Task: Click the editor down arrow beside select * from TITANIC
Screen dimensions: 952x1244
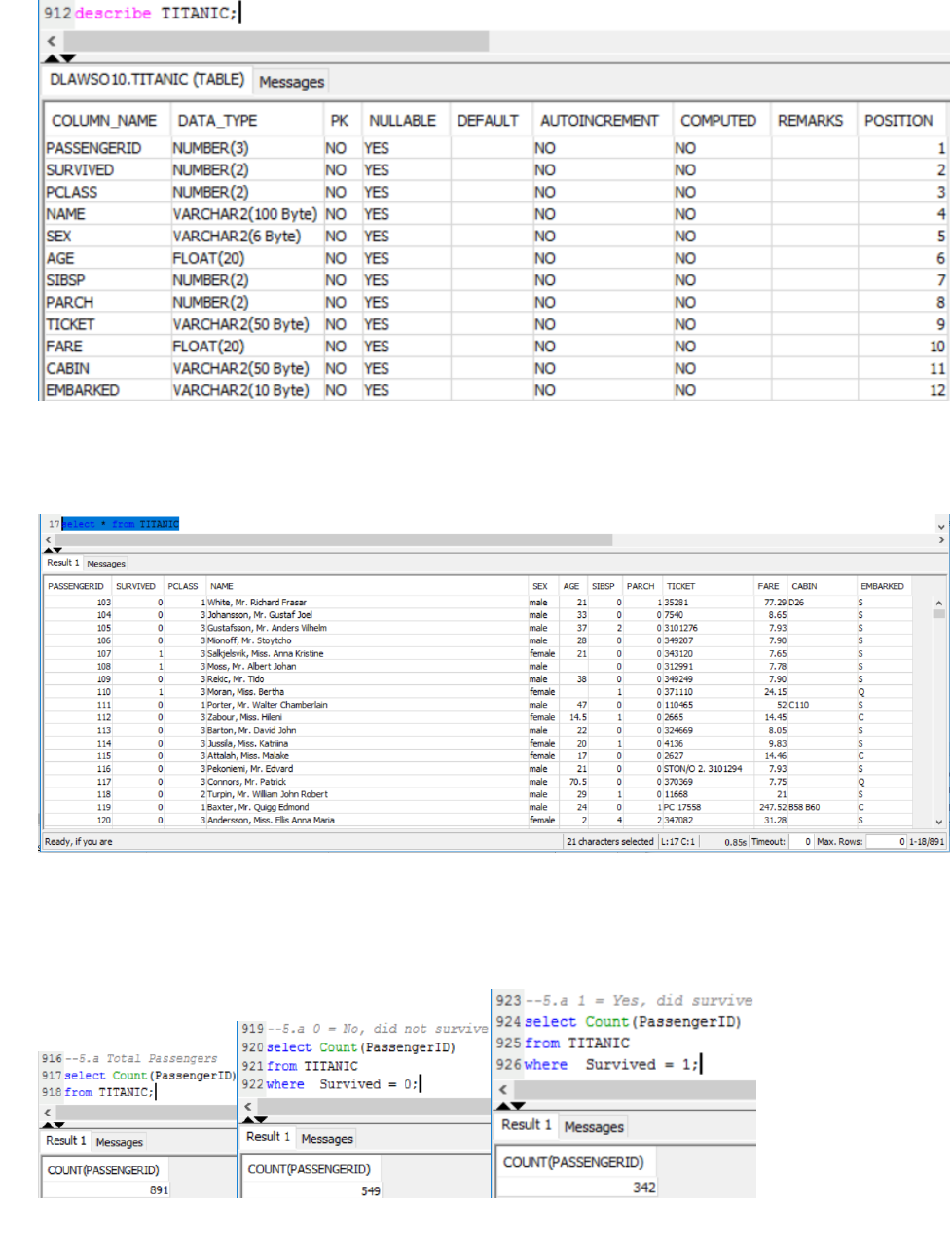Action: point(940,525)
